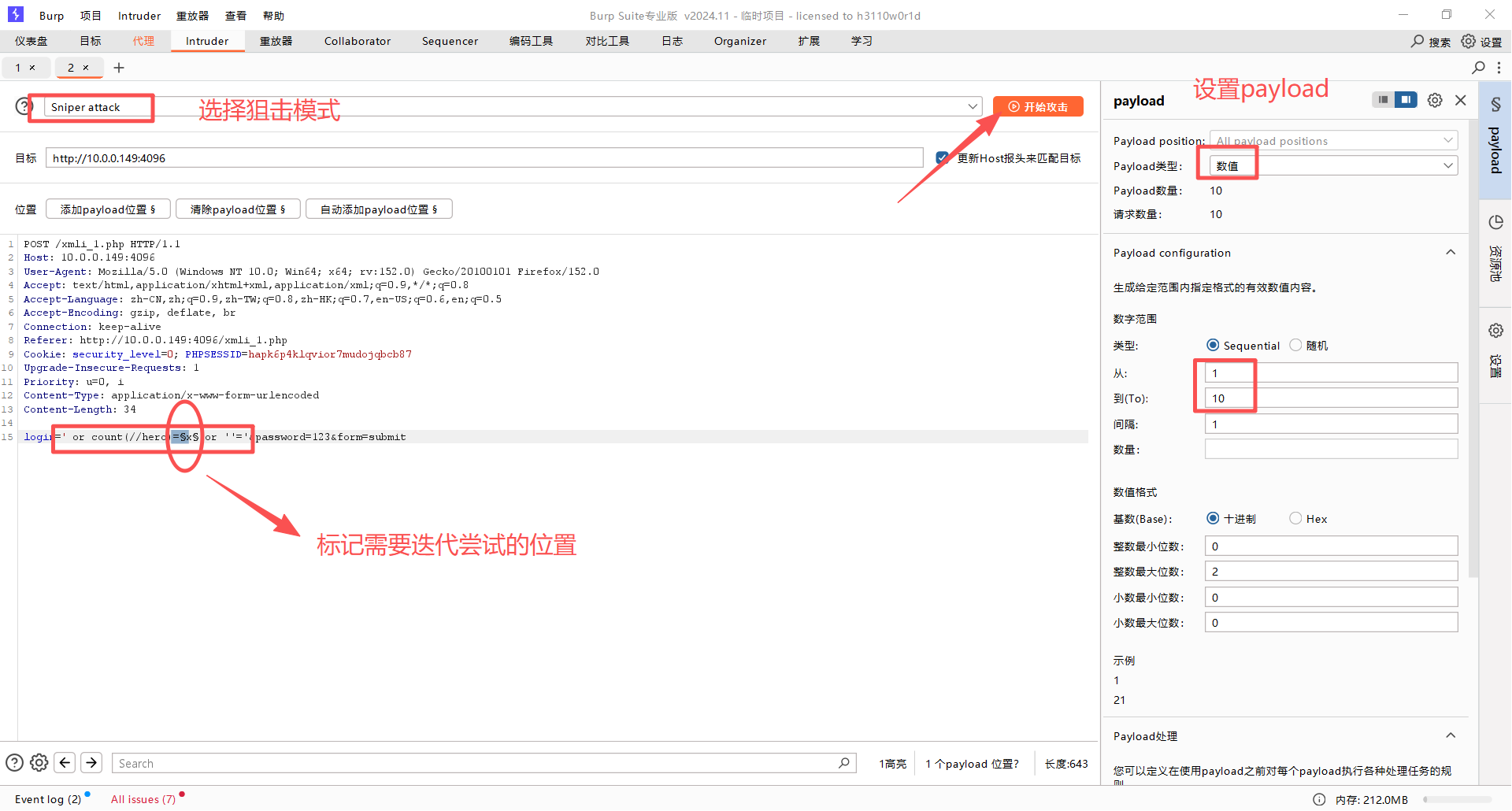Switch to the Sequencer tab
The width and height of the screenshot is (1512, 811).
(450, 41)
